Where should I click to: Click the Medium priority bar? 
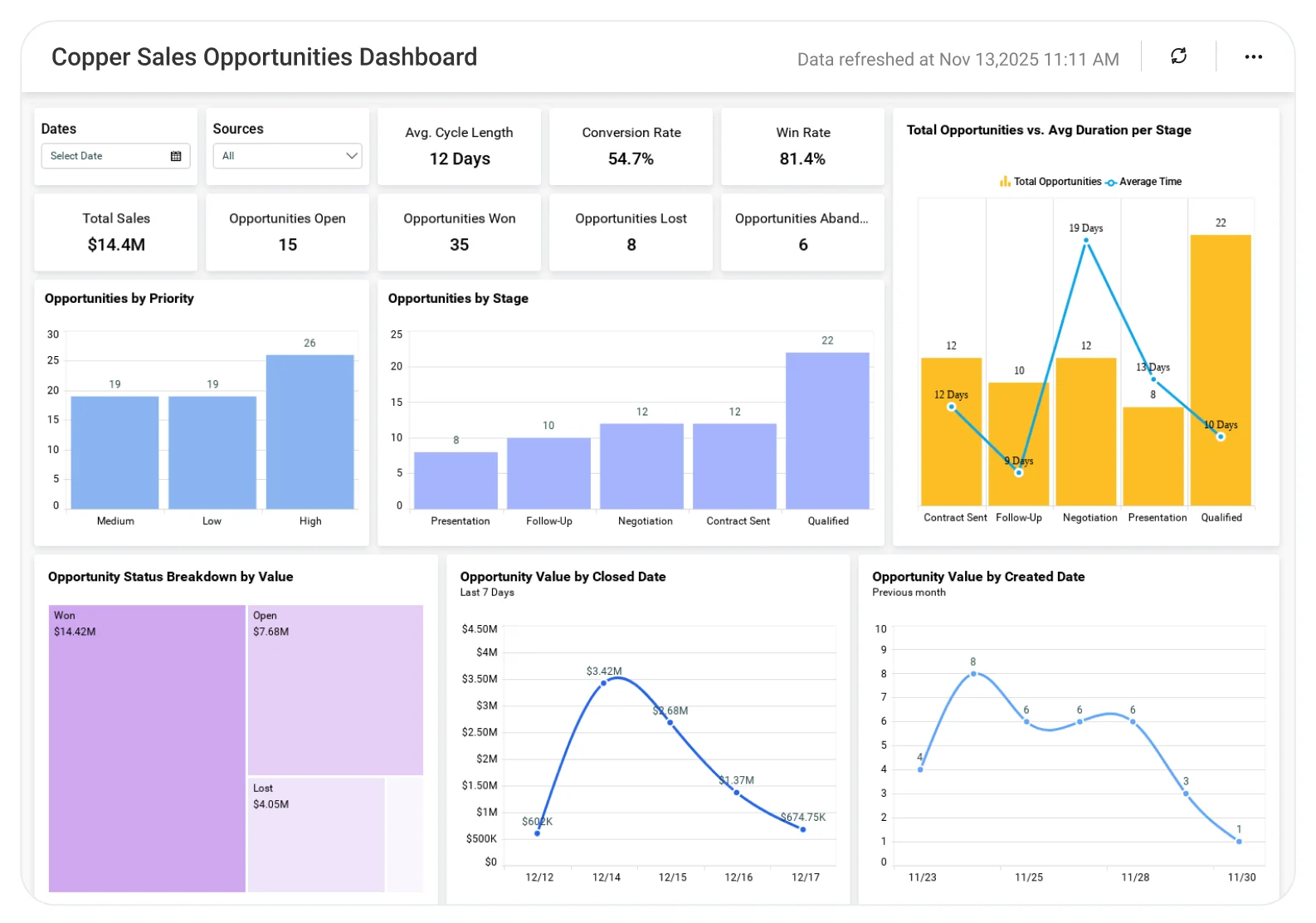115,452
